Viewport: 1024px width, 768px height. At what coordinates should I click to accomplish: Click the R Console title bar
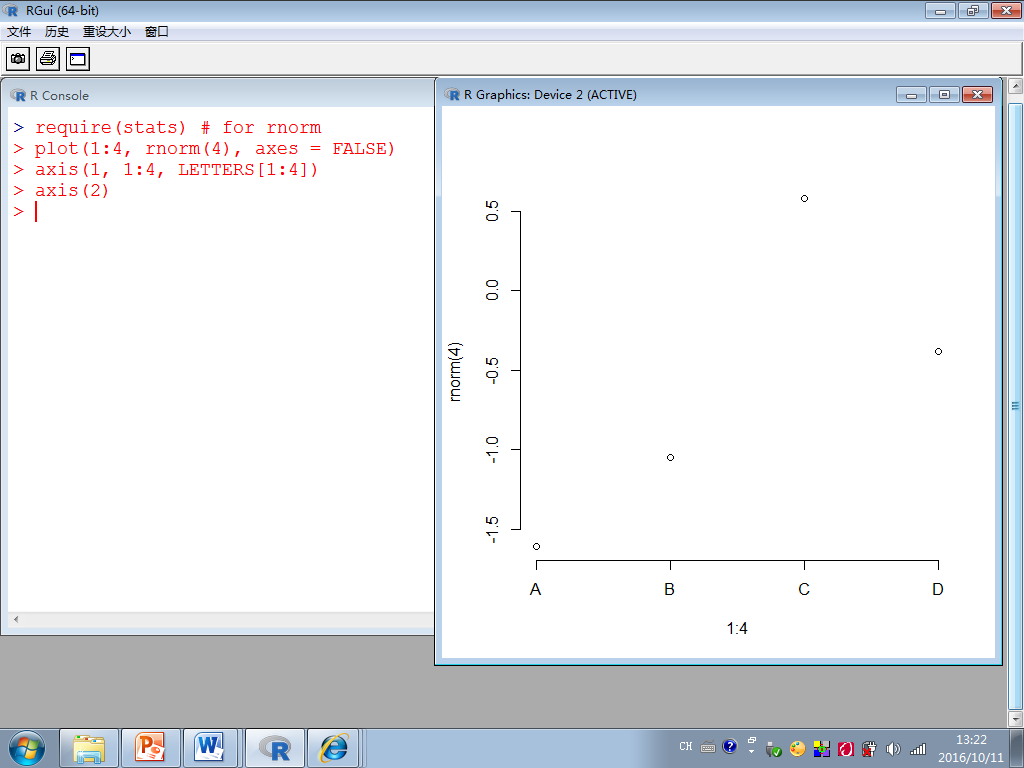pyautogui.click(x=219, y=95)
